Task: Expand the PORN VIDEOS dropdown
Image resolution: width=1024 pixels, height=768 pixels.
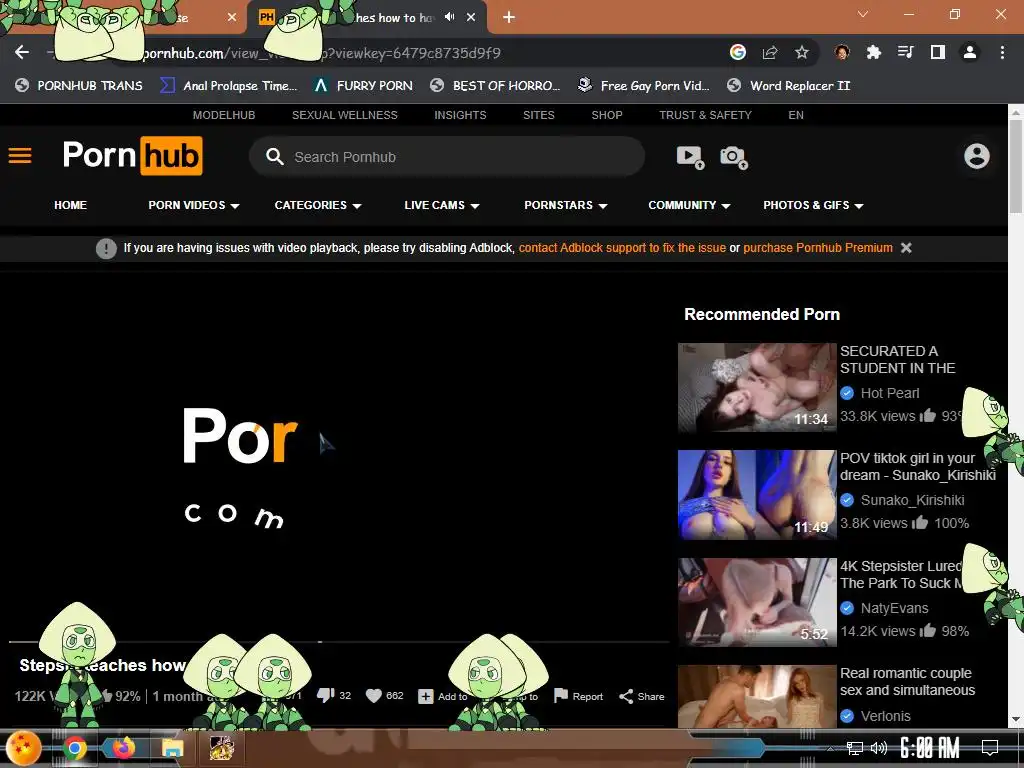Action: tap(193, 205)
